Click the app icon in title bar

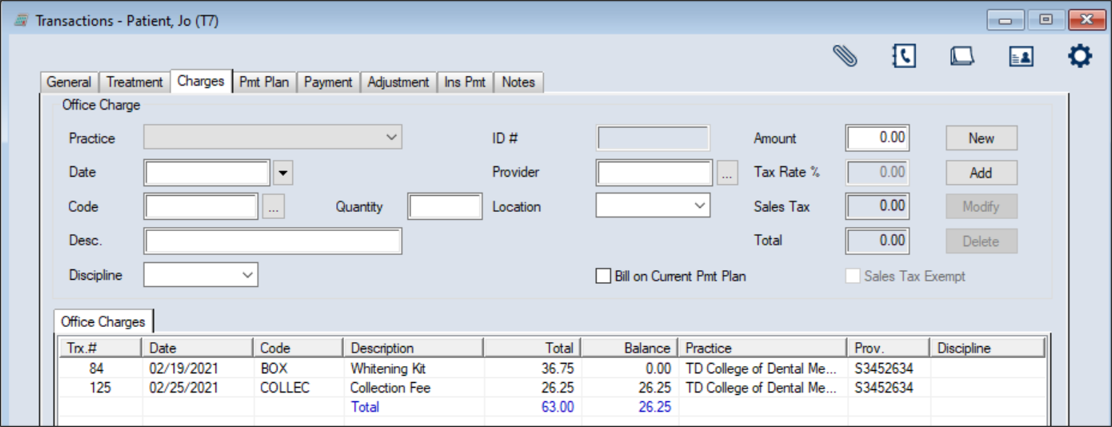click(20, 20)
